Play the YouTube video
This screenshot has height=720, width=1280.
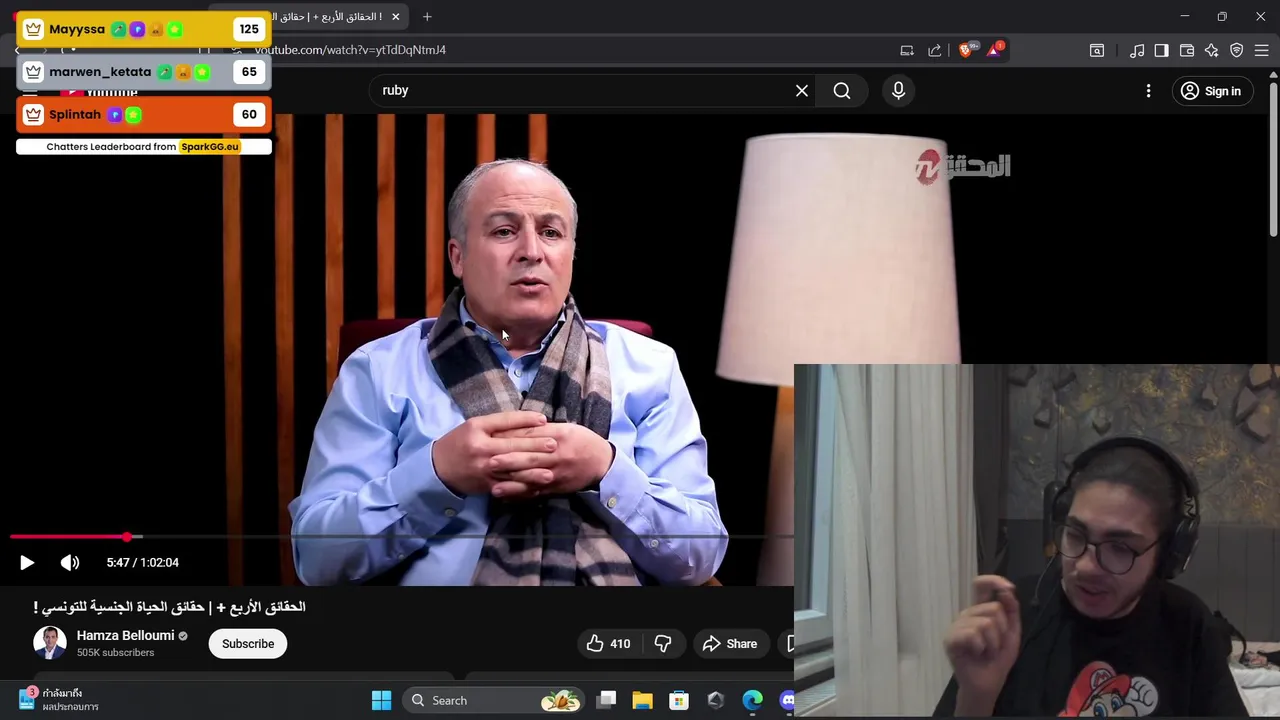(x=27, y=563)
